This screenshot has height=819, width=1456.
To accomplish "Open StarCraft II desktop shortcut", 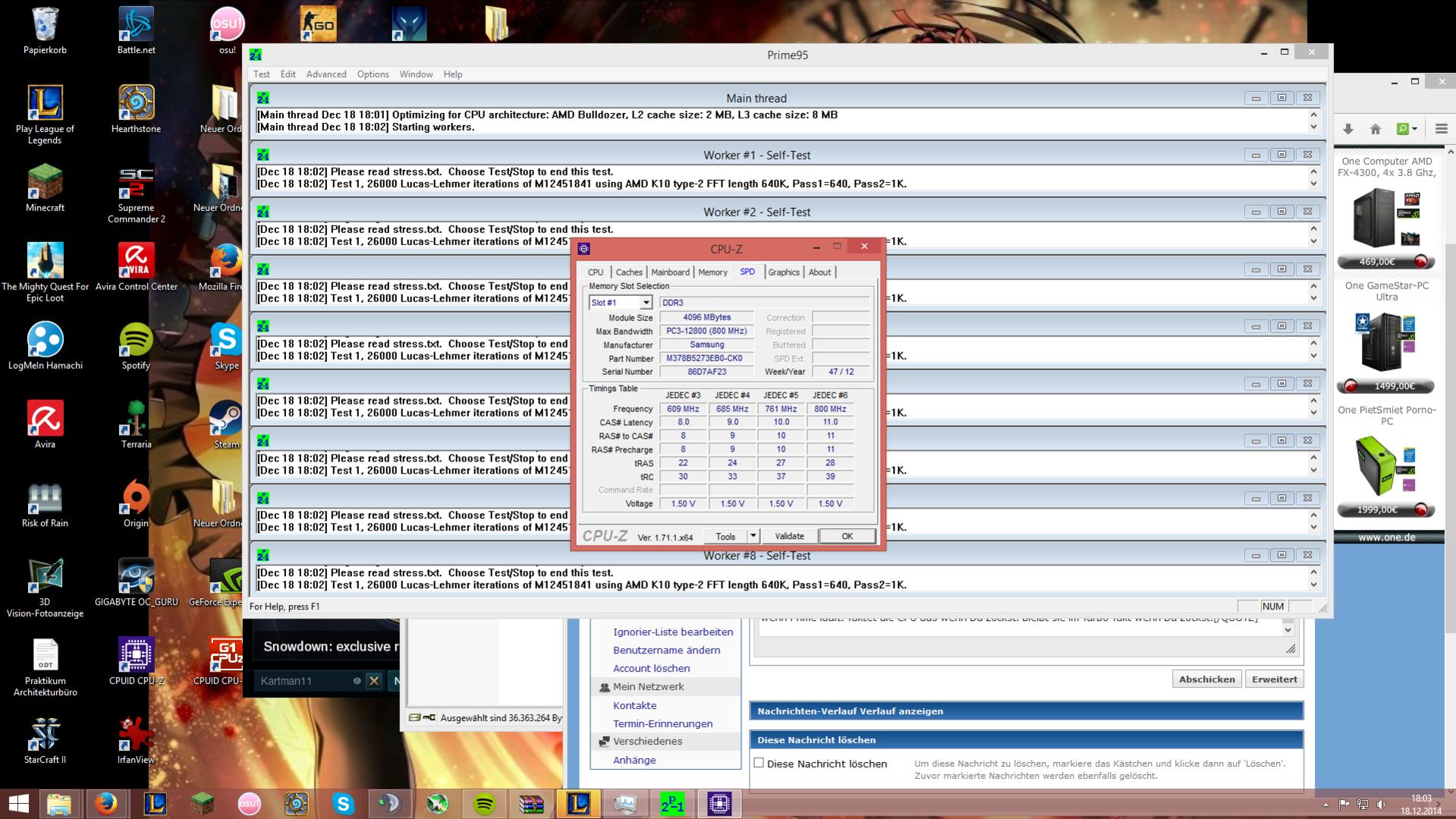I will [x=45, y=740].
